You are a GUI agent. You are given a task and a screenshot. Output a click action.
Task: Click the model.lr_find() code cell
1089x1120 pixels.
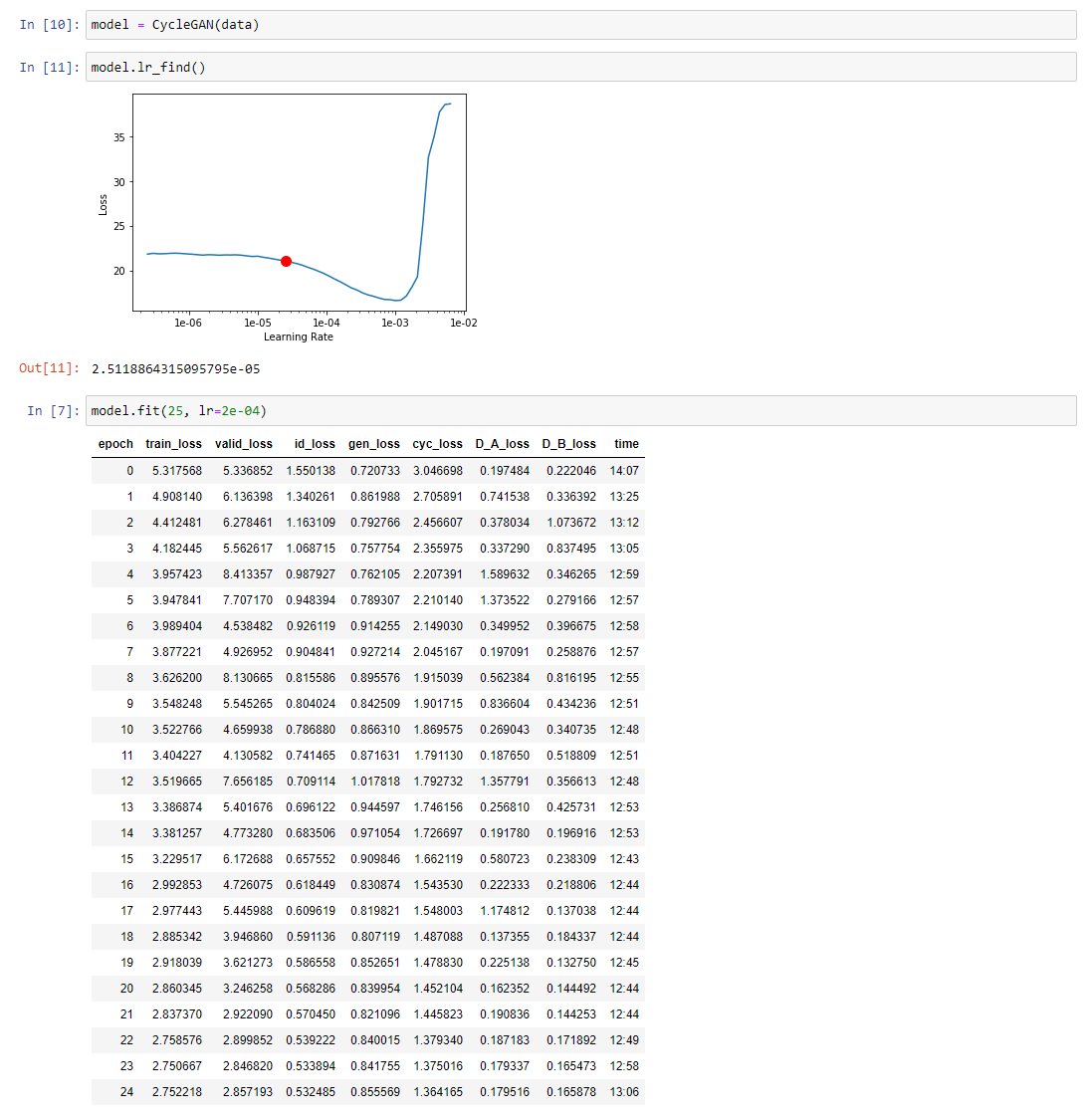pyautogui.click(x=580, y=67)
